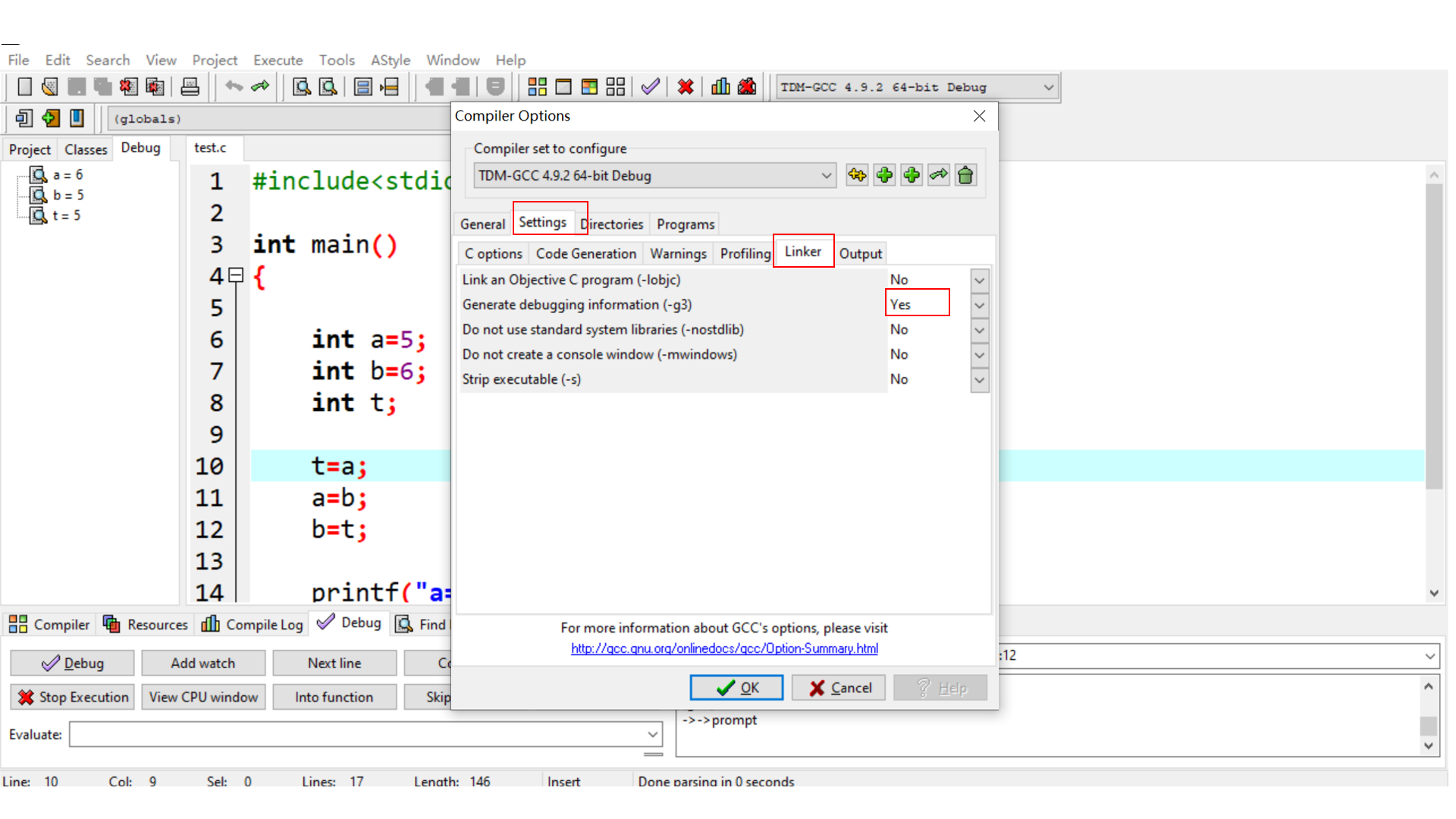
Task: Open the Generate debugging information (-g3) dropdown
Action: pyautogui.click(x=979, y=306)
